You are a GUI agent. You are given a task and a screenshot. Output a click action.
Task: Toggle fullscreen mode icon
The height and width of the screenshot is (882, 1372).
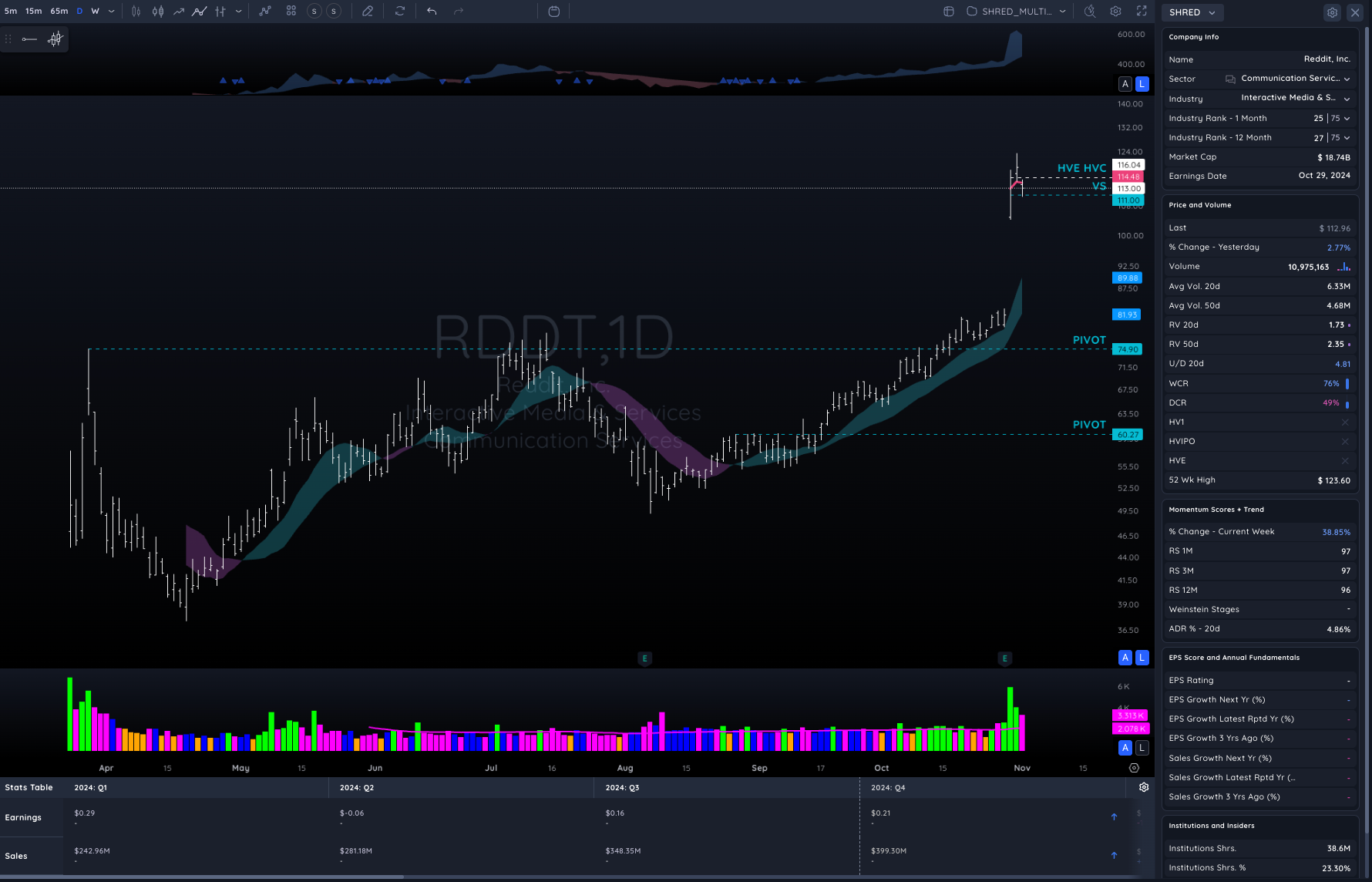[1142, 12]
